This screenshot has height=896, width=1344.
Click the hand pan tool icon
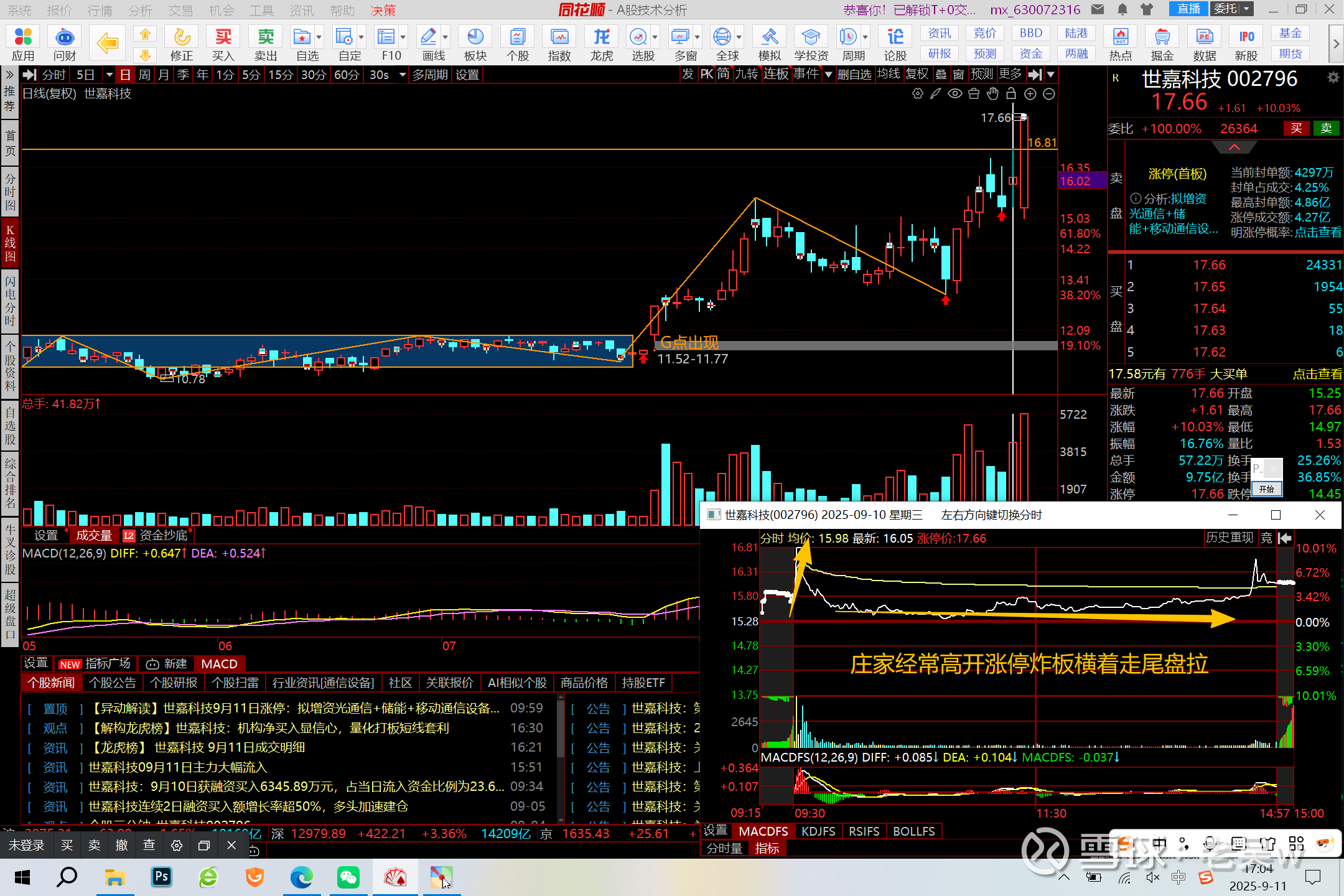click(x=993, y=94)
